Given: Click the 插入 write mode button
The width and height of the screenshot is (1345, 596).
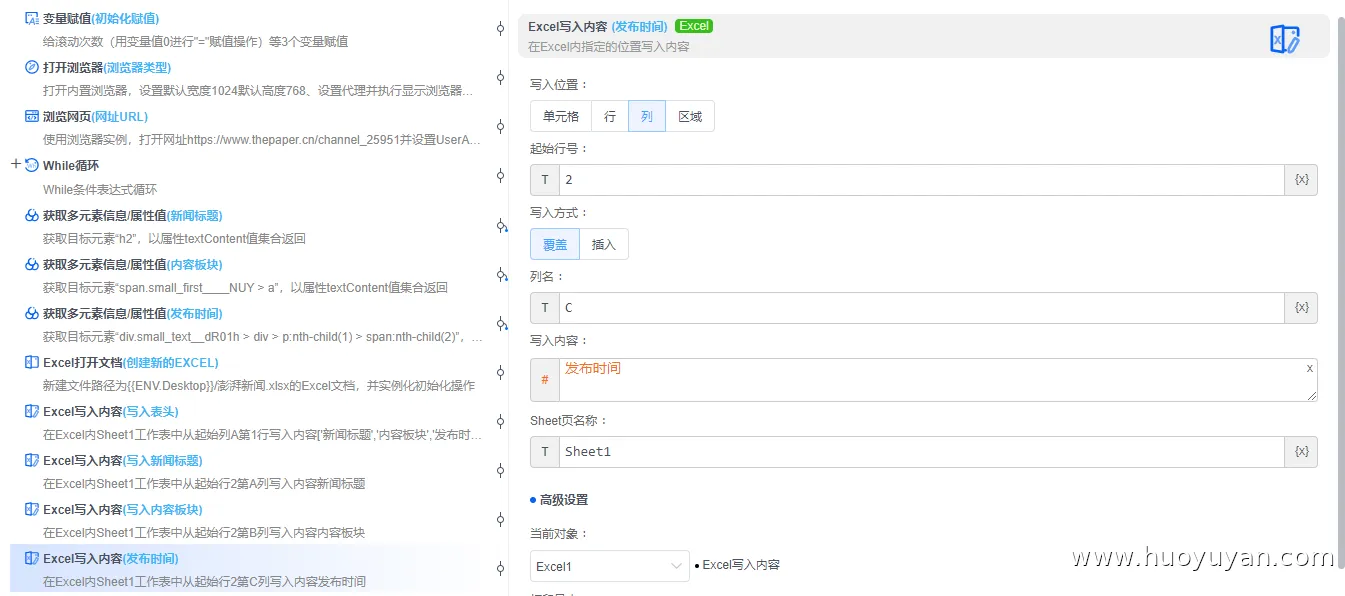Looking at the screenshot, I should (603, 243).
